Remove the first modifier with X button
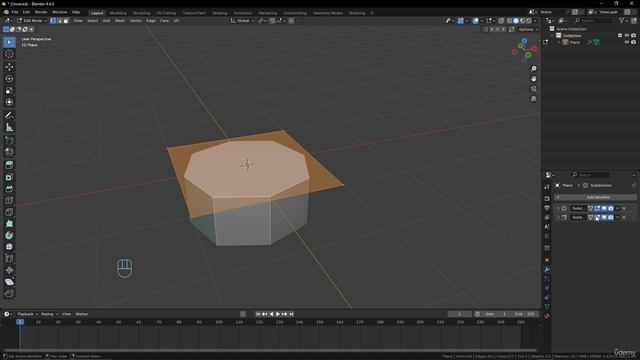 click(624, 208)
